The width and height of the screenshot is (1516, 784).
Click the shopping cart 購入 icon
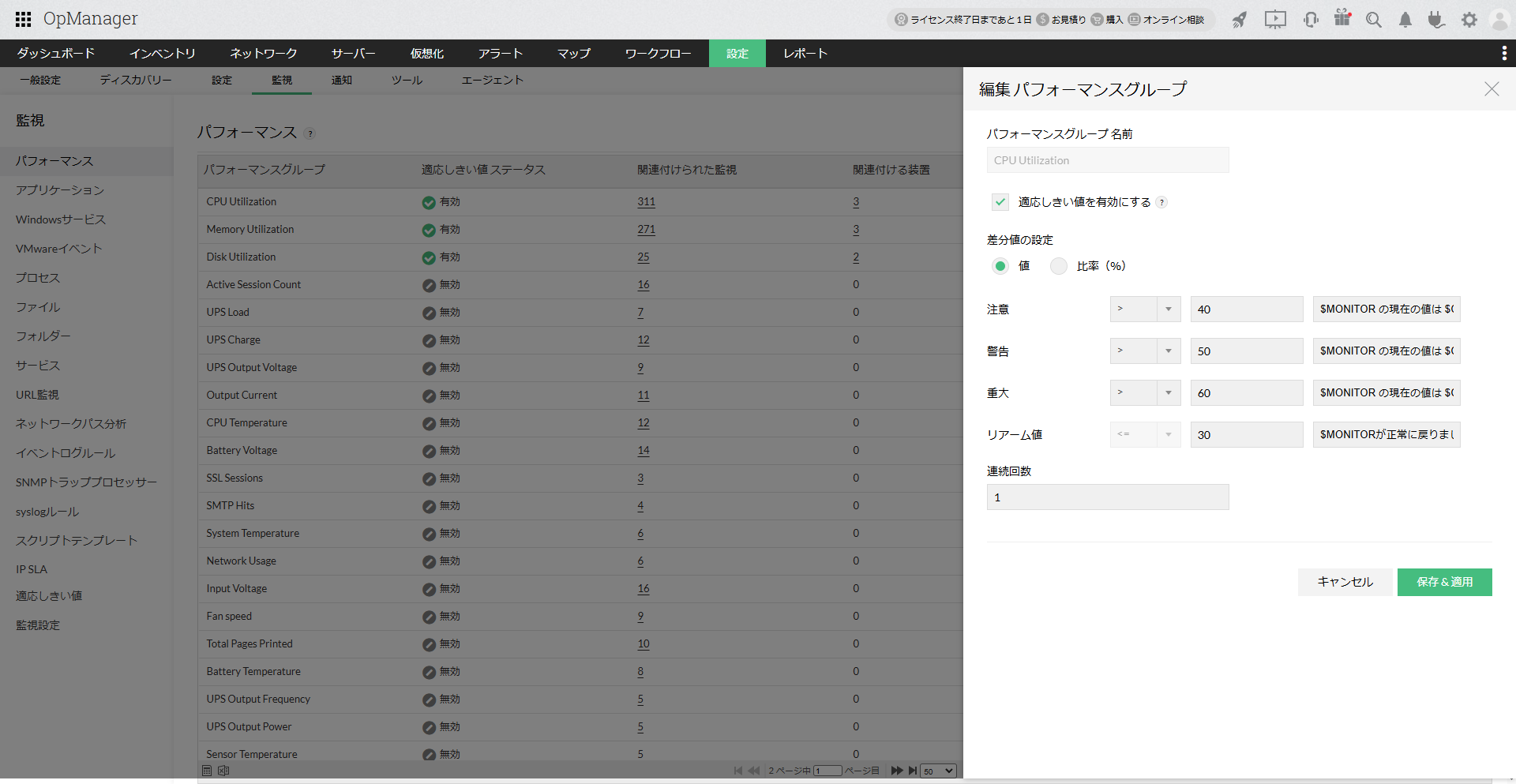(1097, 20)
